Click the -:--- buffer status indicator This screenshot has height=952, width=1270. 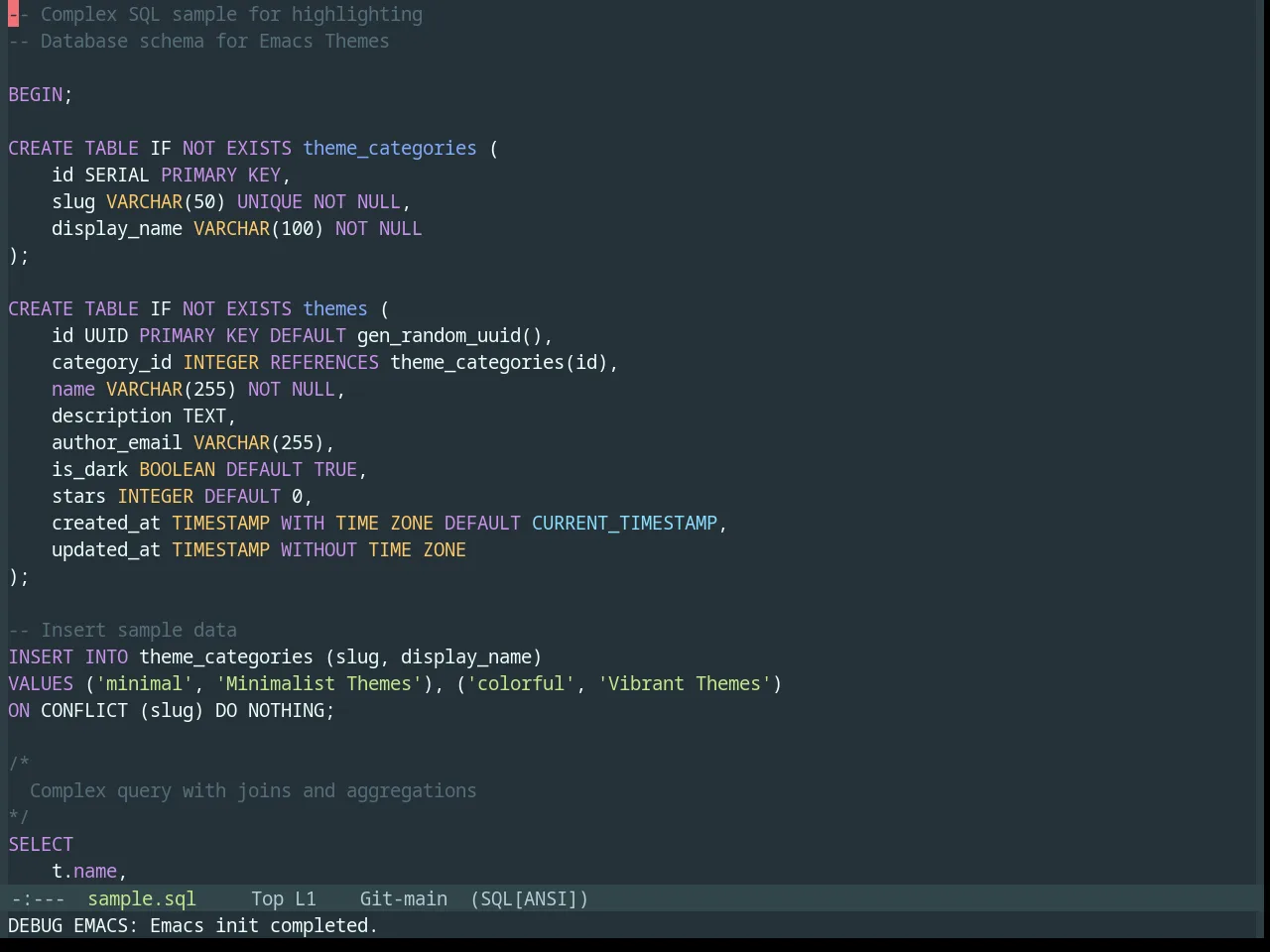pyautogui.click(x=38, y=898)
